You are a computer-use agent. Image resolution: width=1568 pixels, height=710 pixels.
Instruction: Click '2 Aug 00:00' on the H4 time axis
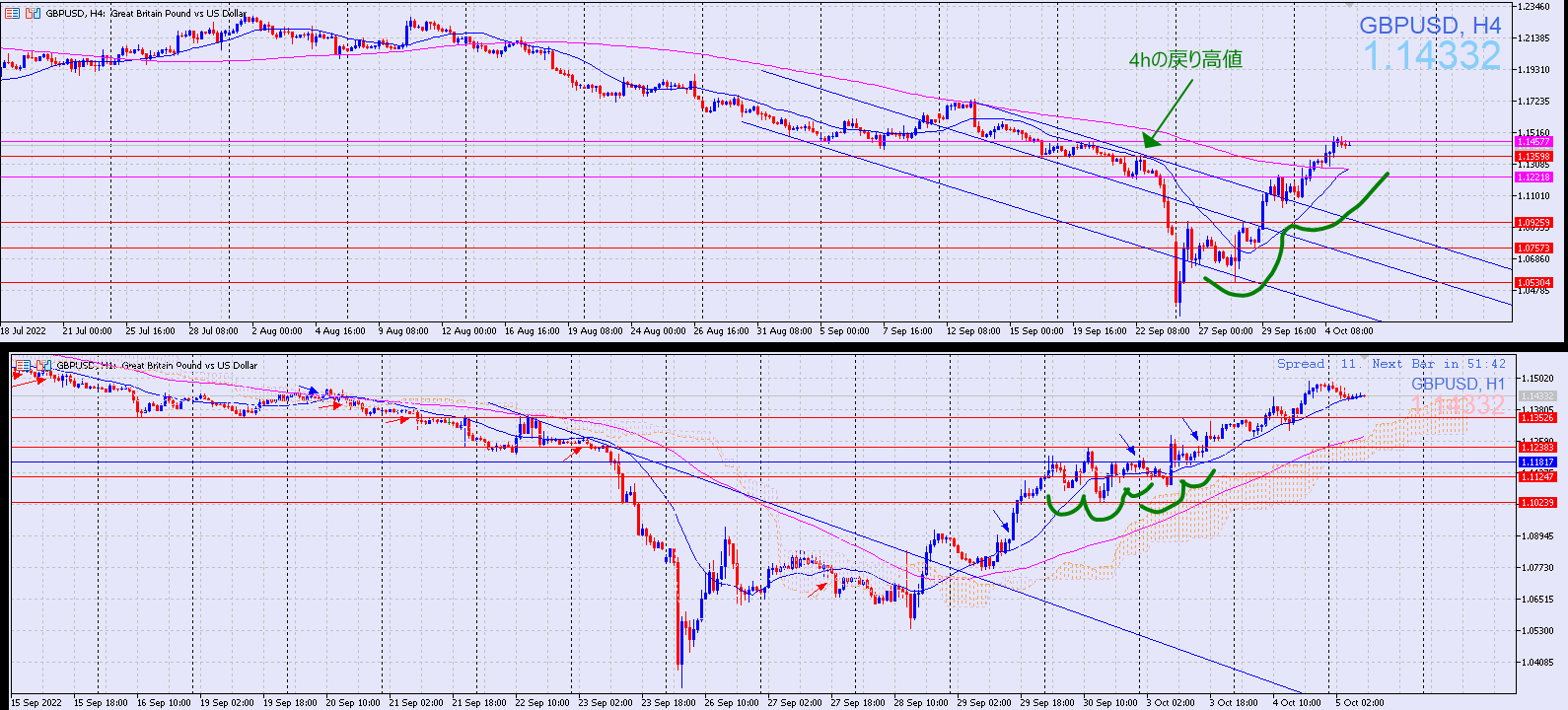click(277, 331)
